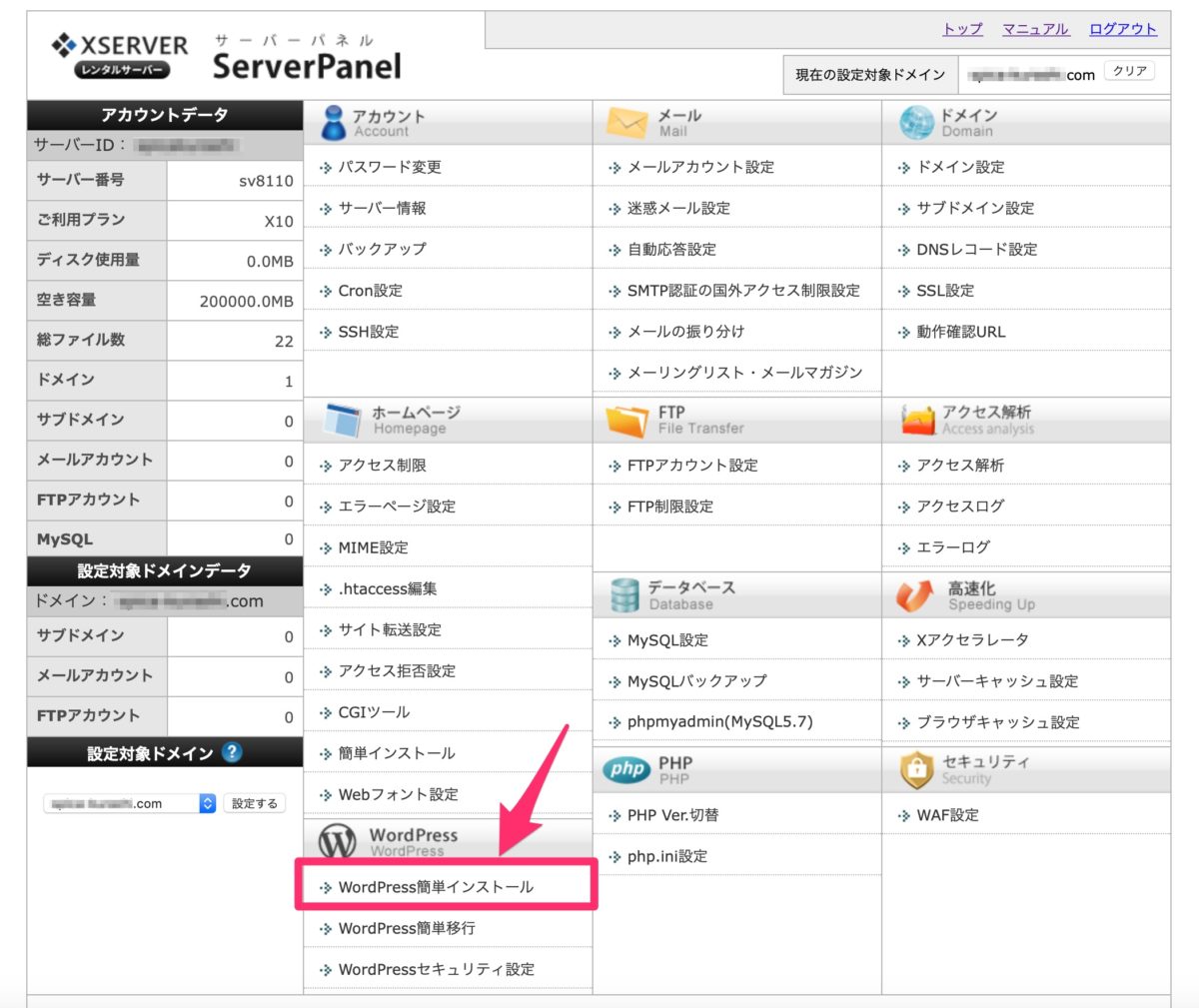
Task: Open MySQLバックアップ
Action: (697, 681)
